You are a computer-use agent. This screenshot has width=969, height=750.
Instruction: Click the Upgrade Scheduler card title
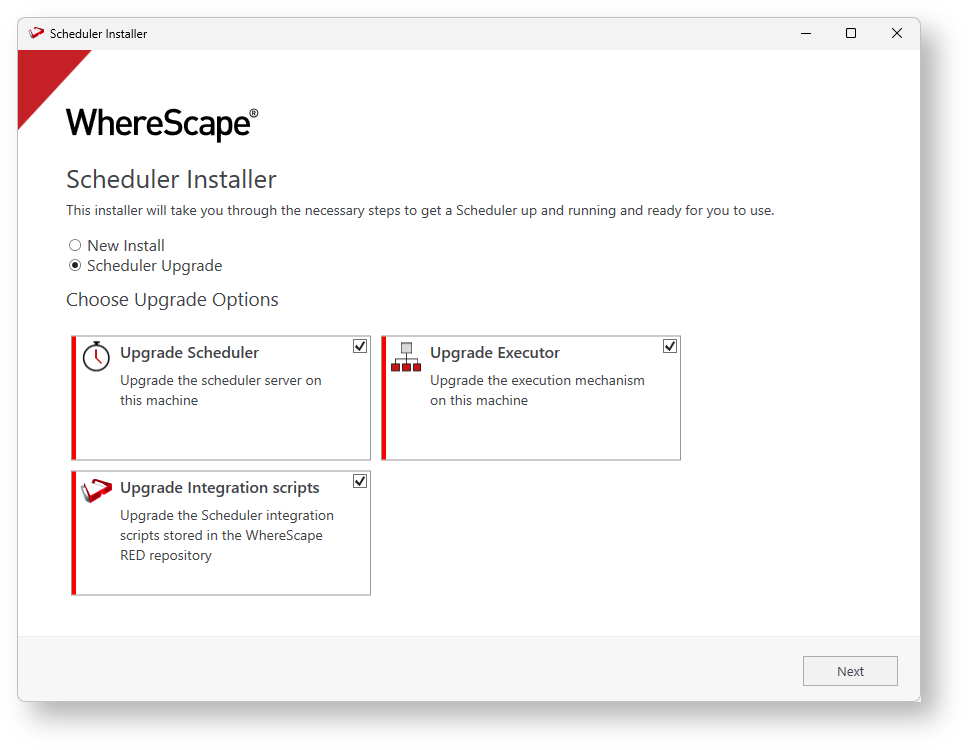tap(189, 353)
